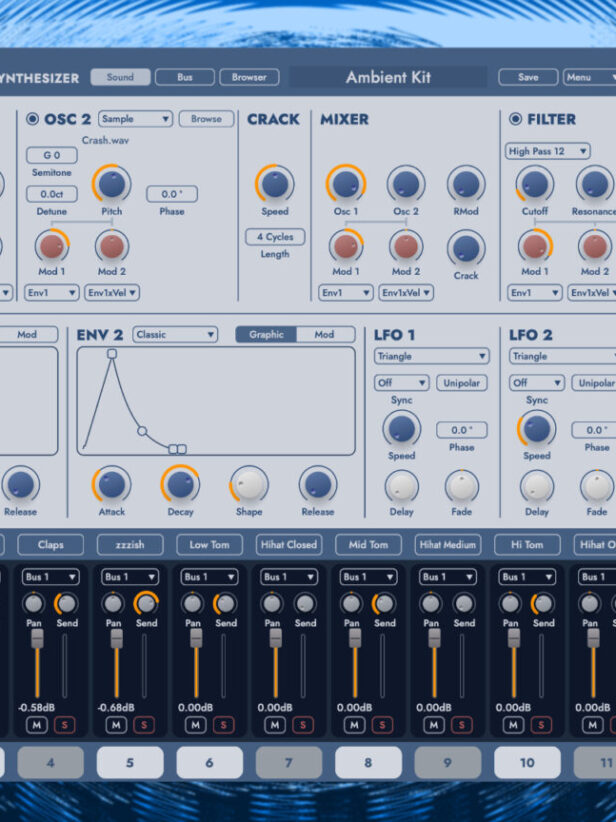Open the Menu dropdown
The image size is (616, 822).
(589, 77)
